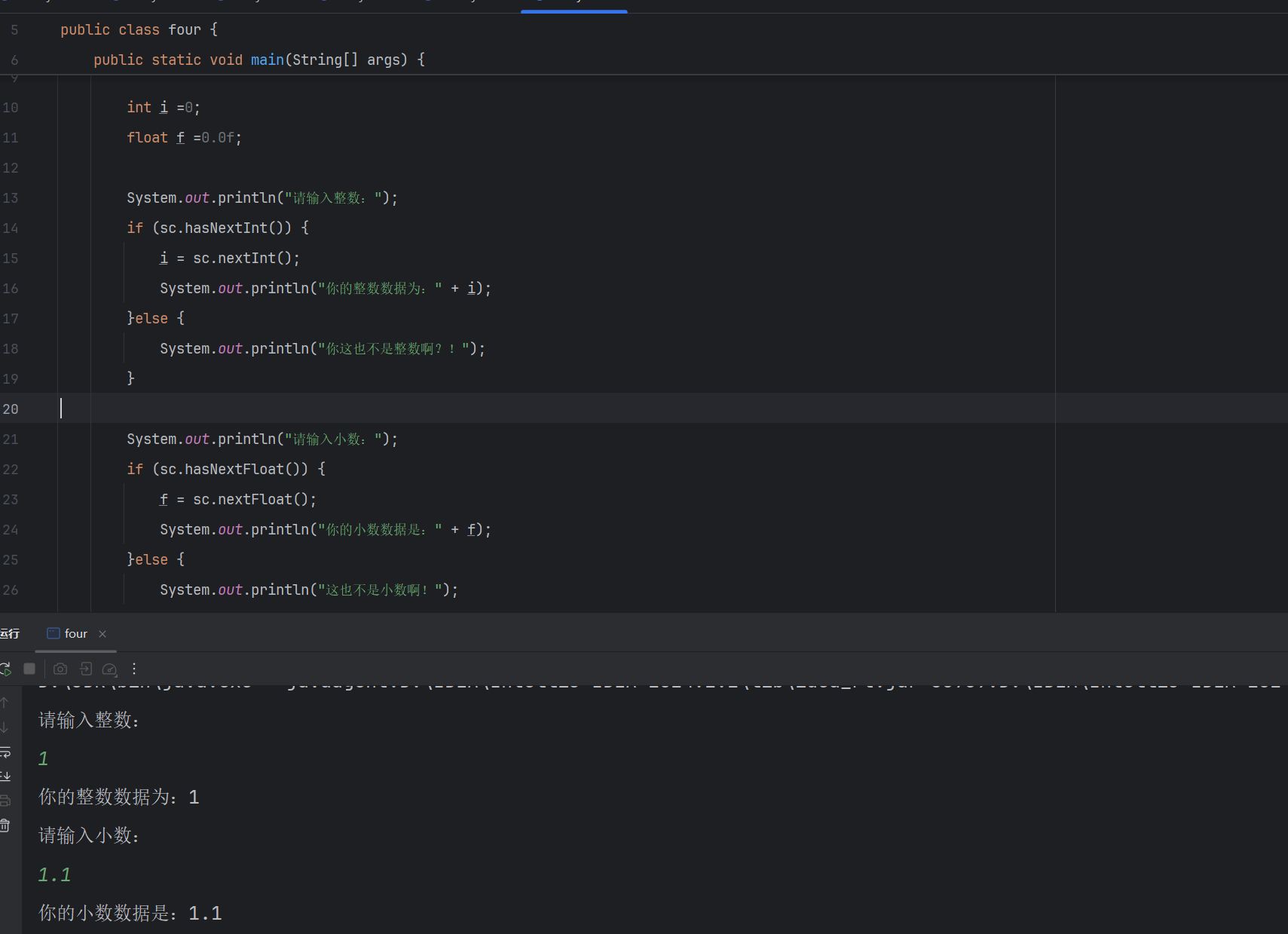This screenshot has height=934, width=1288.
Task: Click the println '这也不是小数啊' line
Action: [x=309, y=590]
